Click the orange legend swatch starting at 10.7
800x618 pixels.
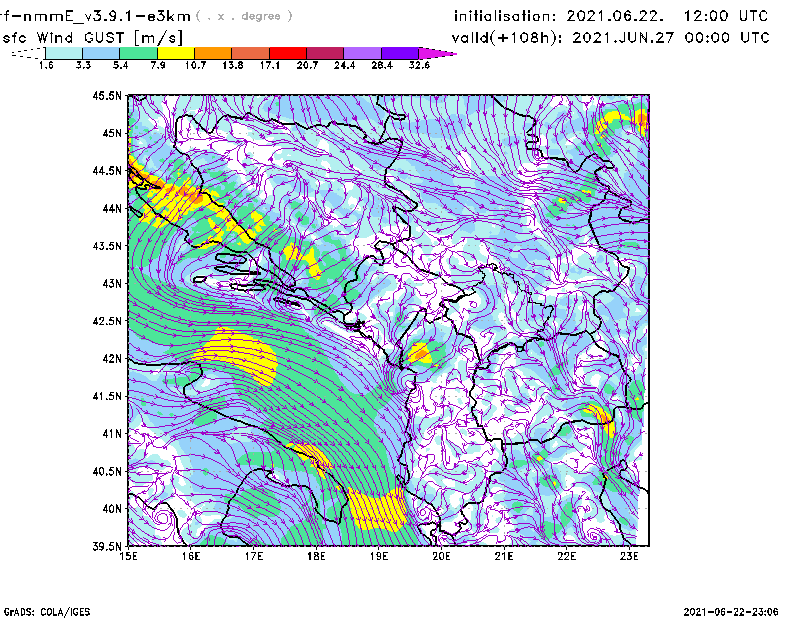(x=213, y=53)
